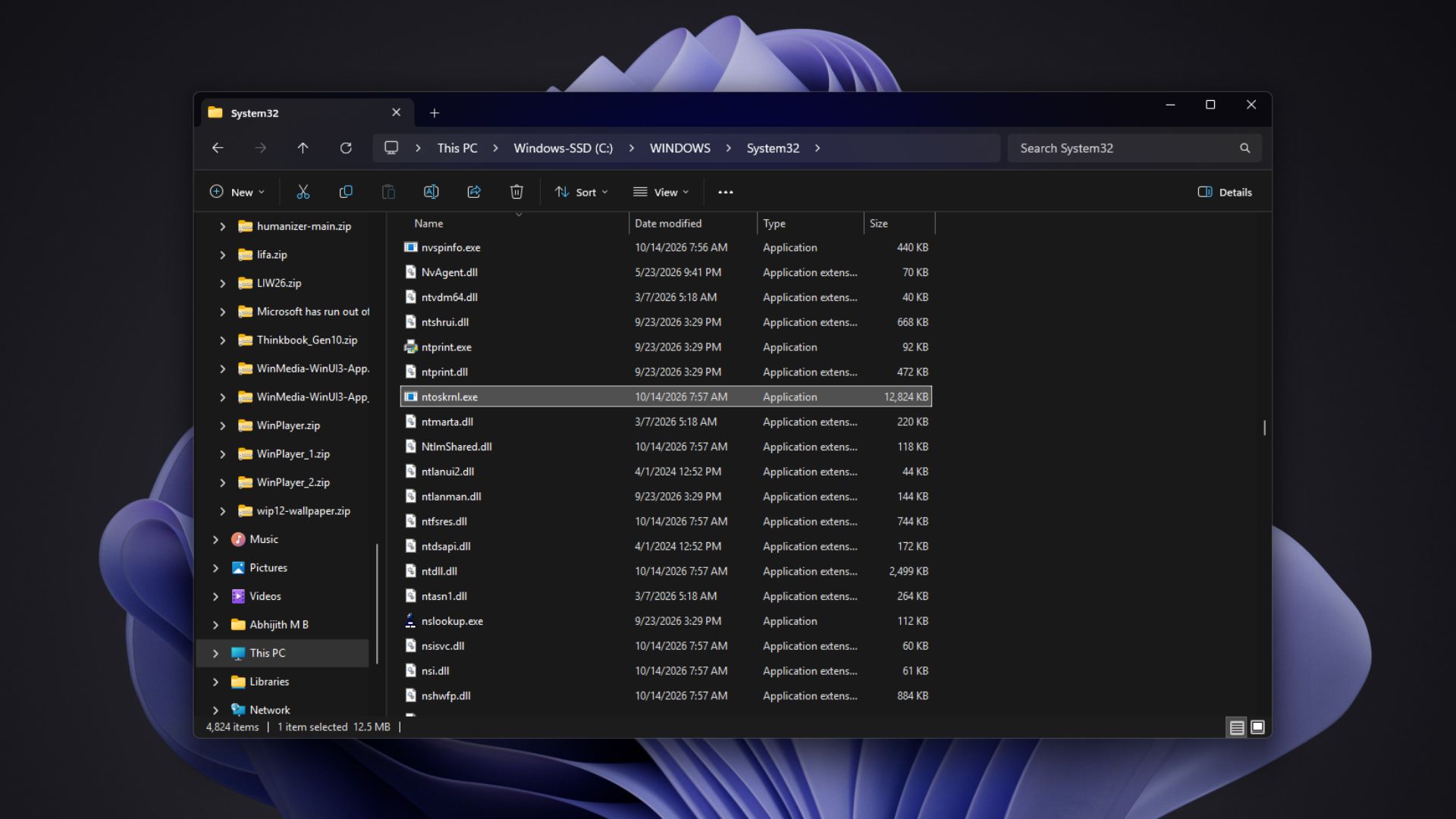The width and height of the screenshot is (1456, 819).
Task: Open the View dropdown menu
Action: tap(661, 192)
